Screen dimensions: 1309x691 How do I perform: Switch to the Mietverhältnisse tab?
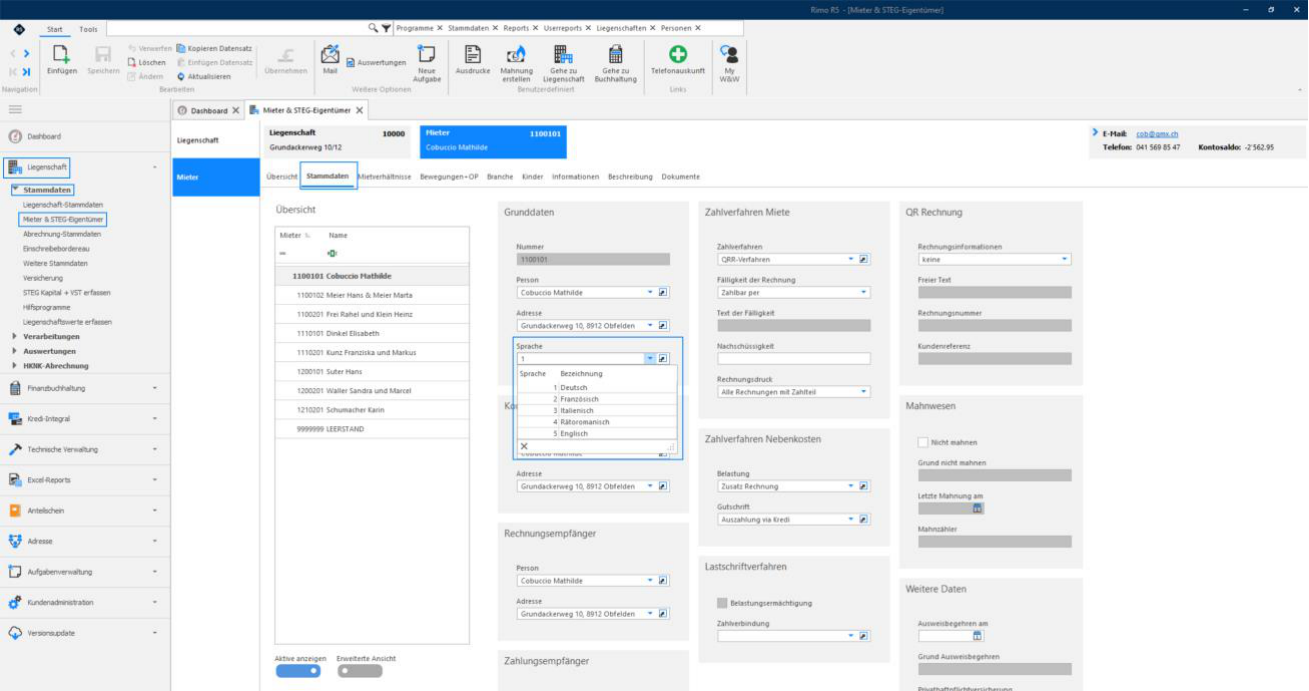pyautogui.click(x=385, y=177)
